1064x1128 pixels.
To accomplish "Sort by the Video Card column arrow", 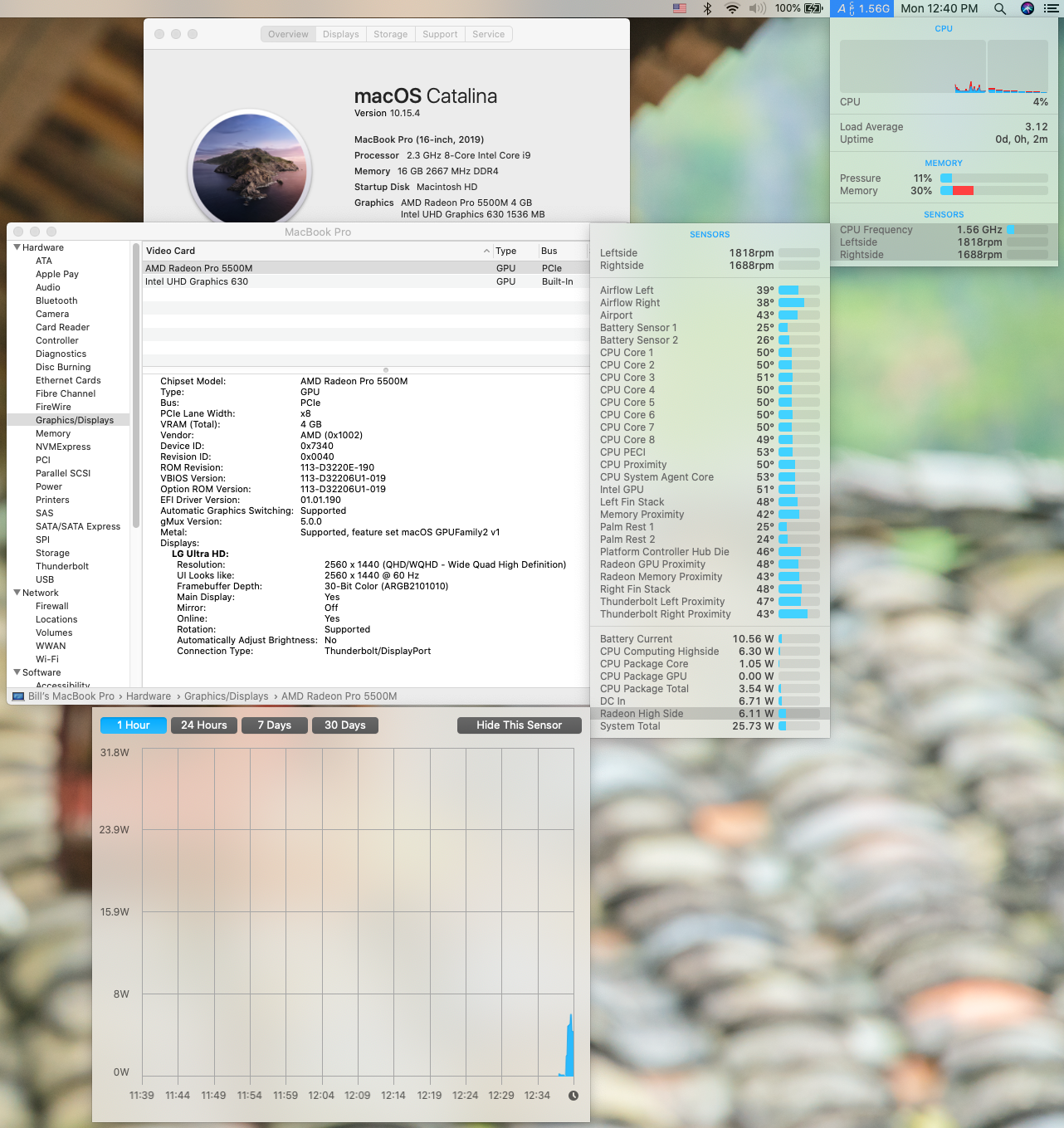I will [486, 251].
